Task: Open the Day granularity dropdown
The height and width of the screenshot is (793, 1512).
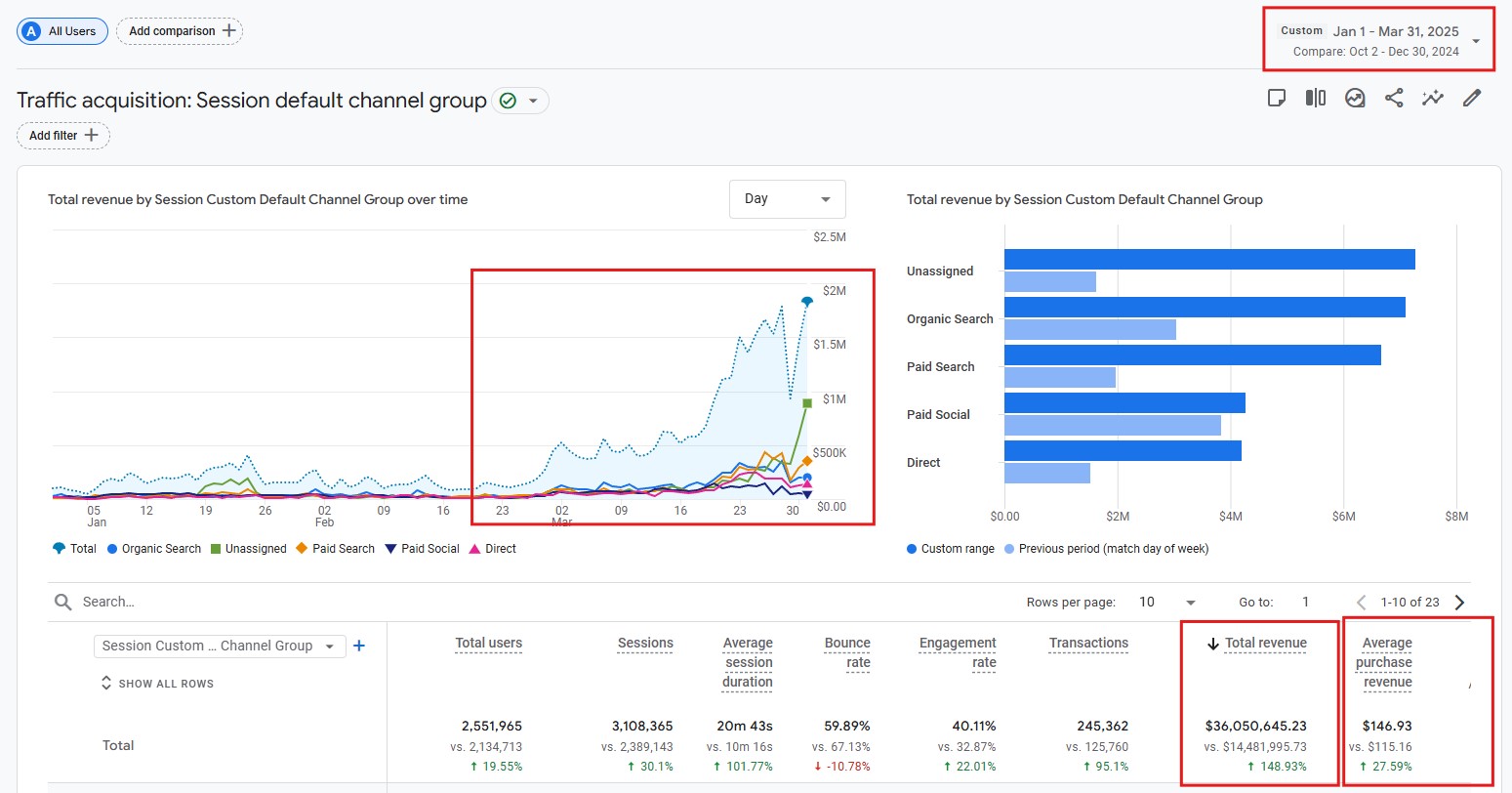Action: [788, 199]
